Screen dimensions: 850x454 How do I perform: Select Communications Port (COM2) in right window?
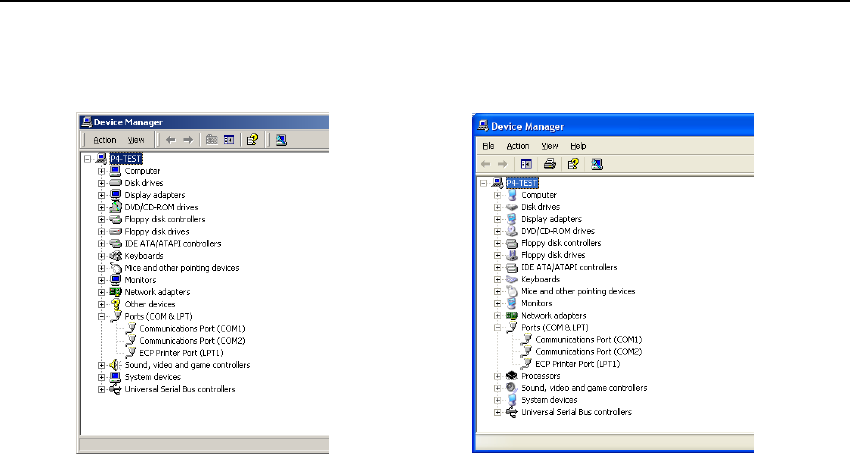589,351
